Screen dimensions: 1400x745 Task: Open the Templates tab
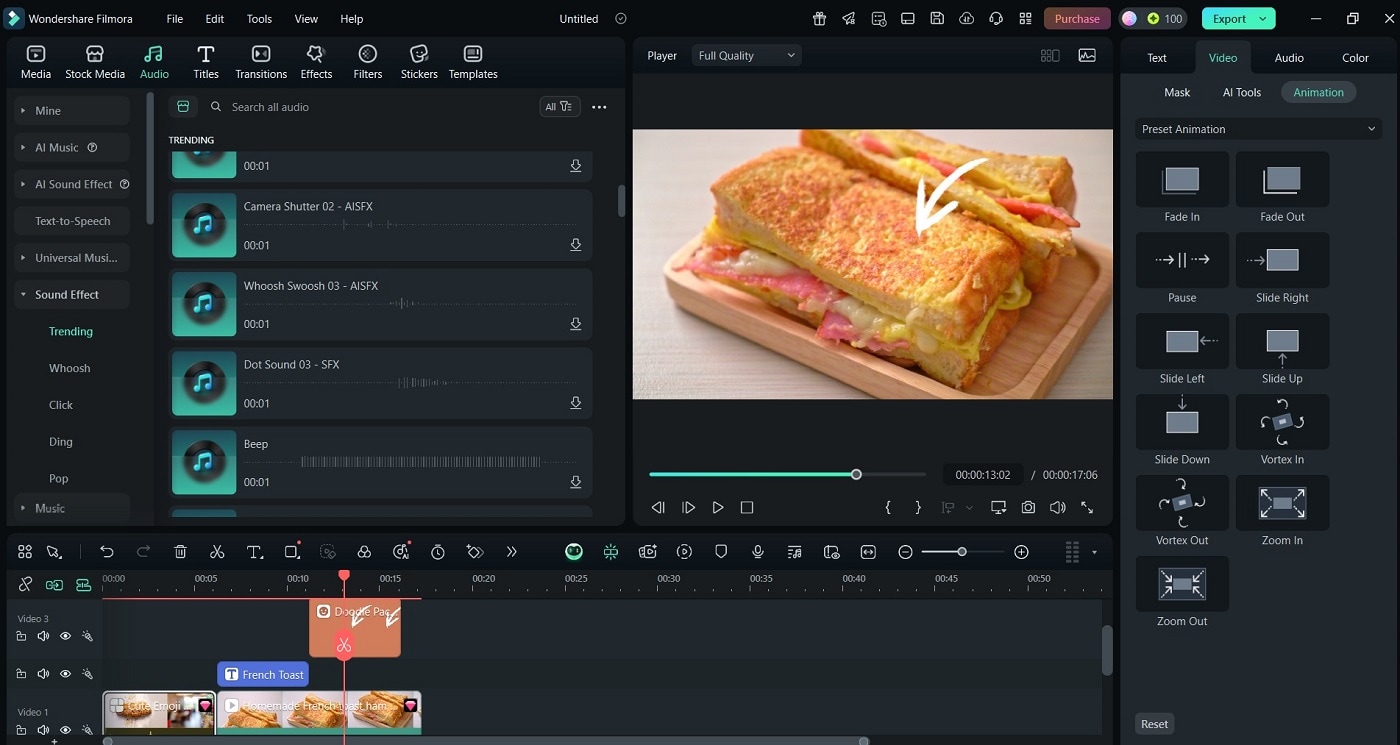click(473, 62)
